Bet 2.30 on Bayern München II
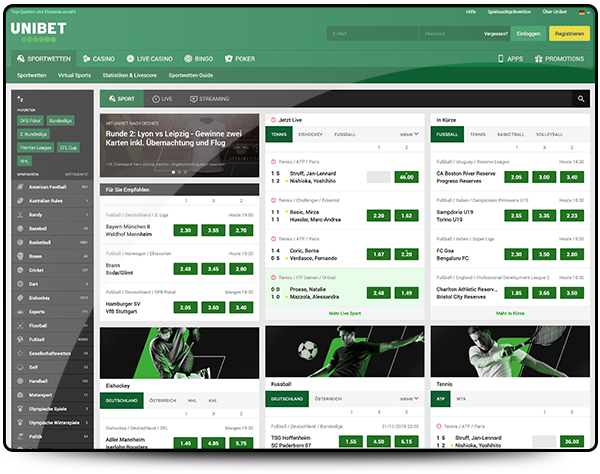Screen dimensions: 600x474 pyautogui.click(x=186, y=230)
